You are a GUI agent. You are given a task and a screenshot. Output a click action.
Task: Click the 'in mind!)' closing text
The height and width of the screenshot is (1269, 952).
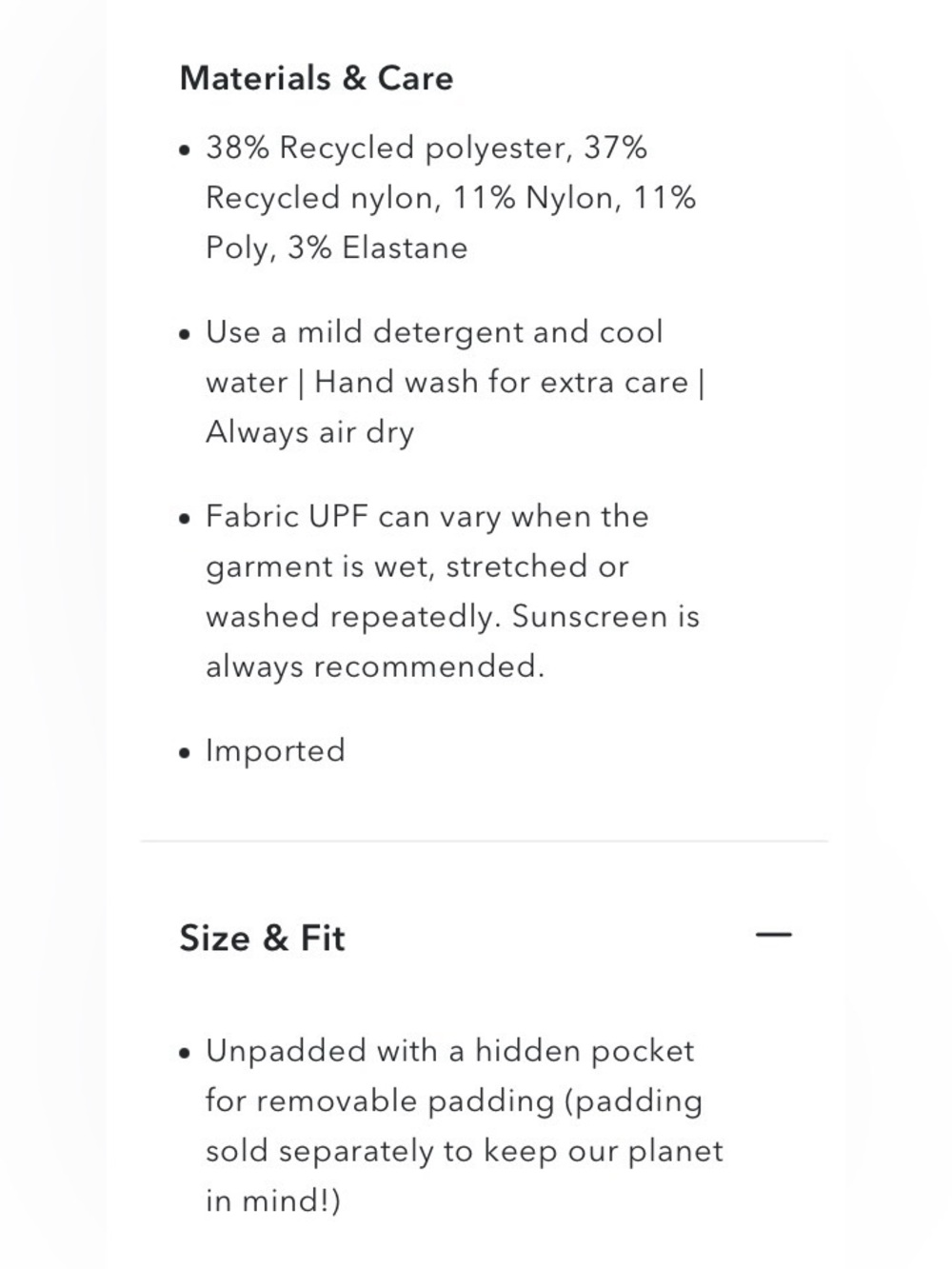point(273,1200)
